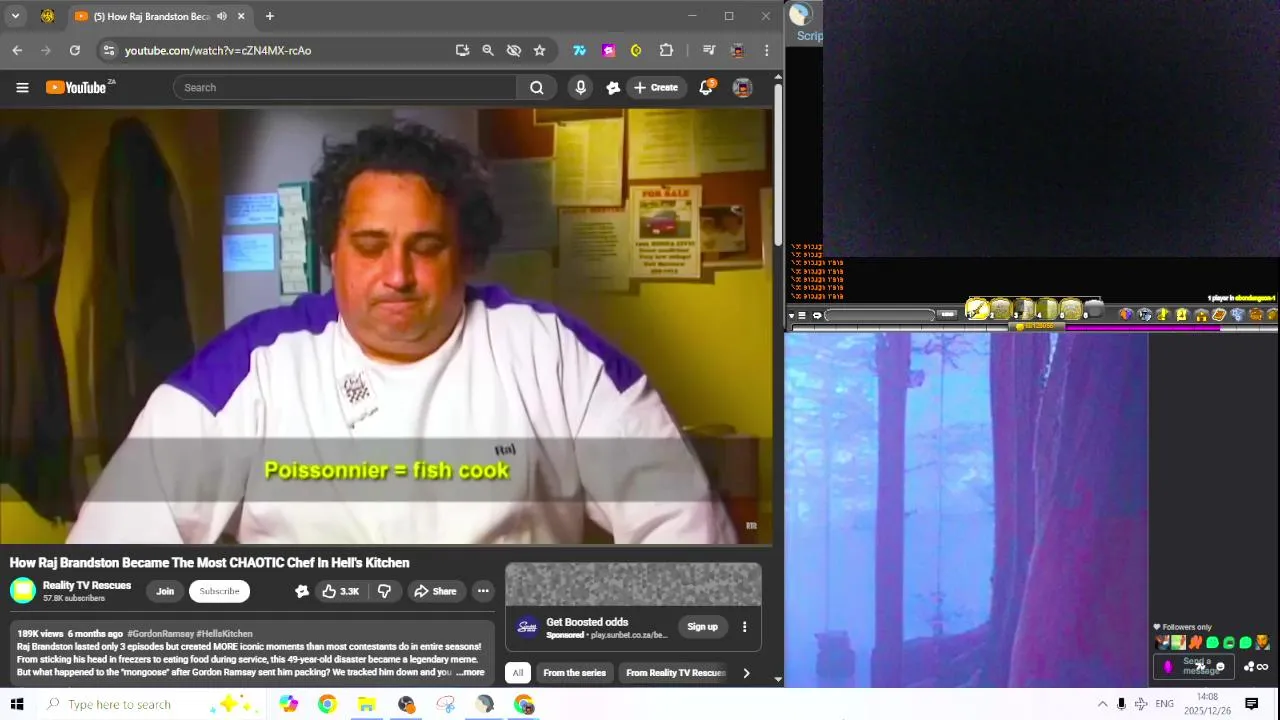
Task: Open YouTube notifications bell
Action: (x=706, y=88)
